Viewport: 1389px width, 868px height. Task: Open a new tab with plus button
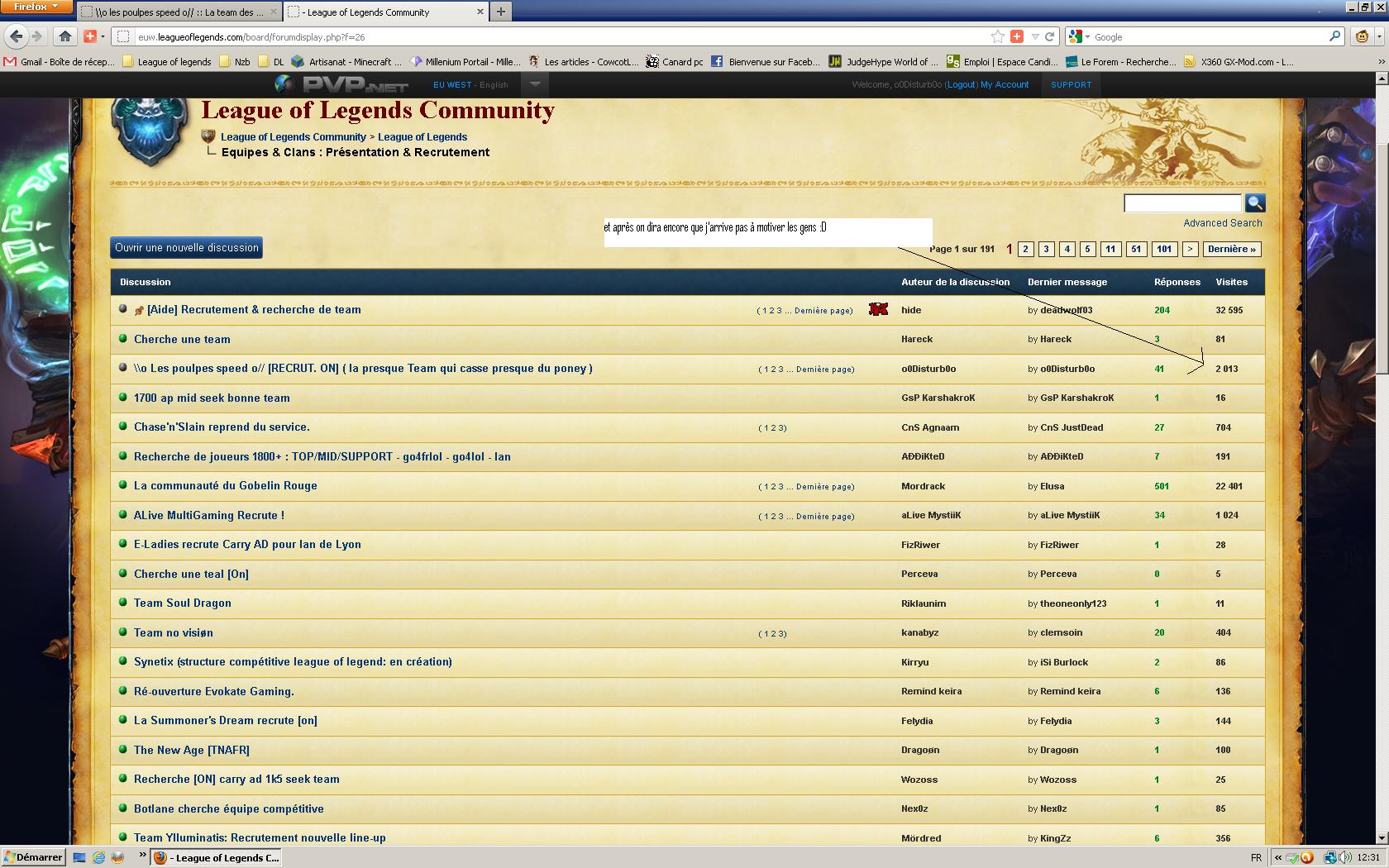[500, 12]
